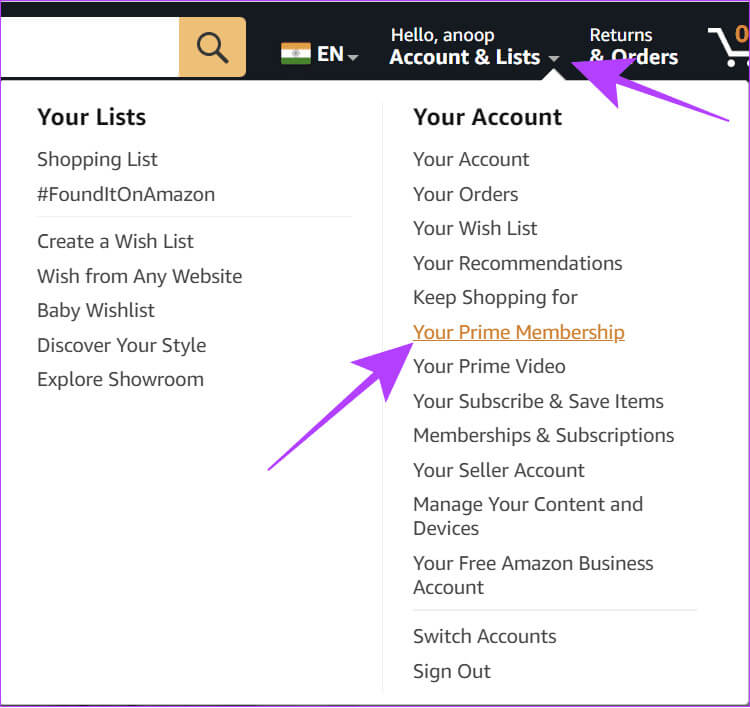750x708 pixels.
Task: Select Create a Wish List
Action: [116, 241]
